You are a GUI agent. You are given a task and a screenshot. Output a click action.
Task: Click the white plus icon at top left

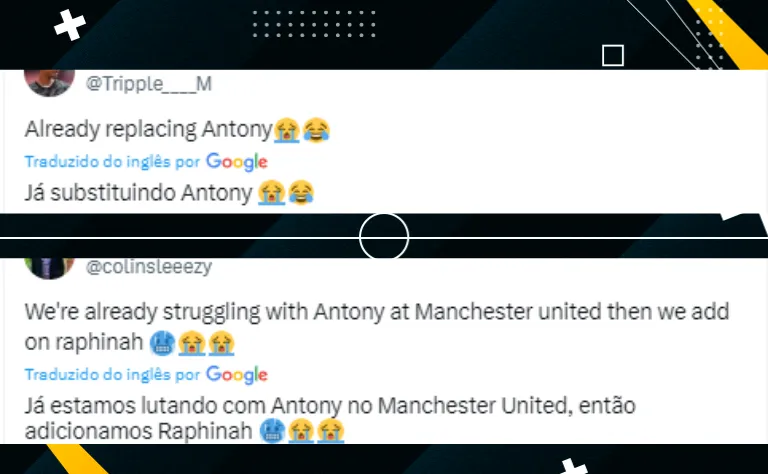(x=70, y=24)
